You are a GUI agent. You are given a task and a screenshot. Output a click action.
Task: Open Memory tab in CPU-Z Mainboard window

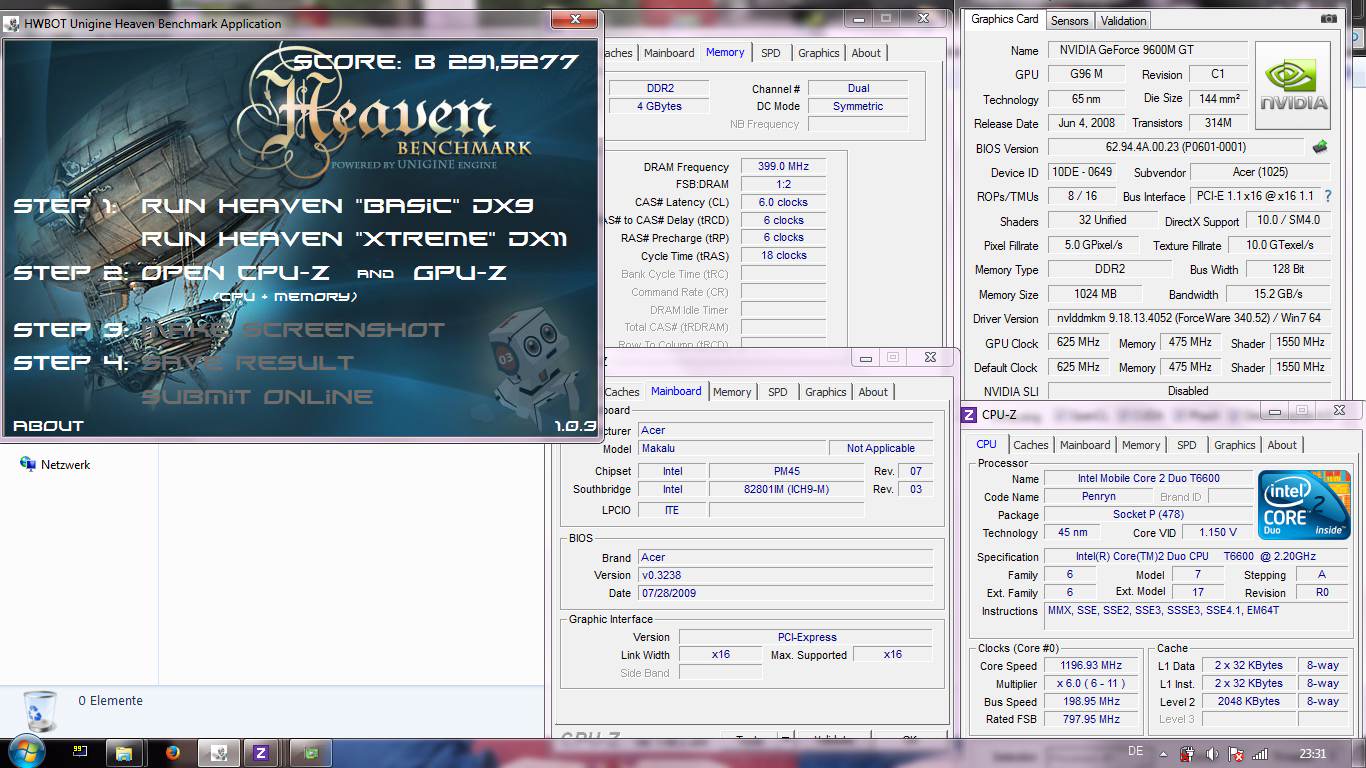(732, 392)
